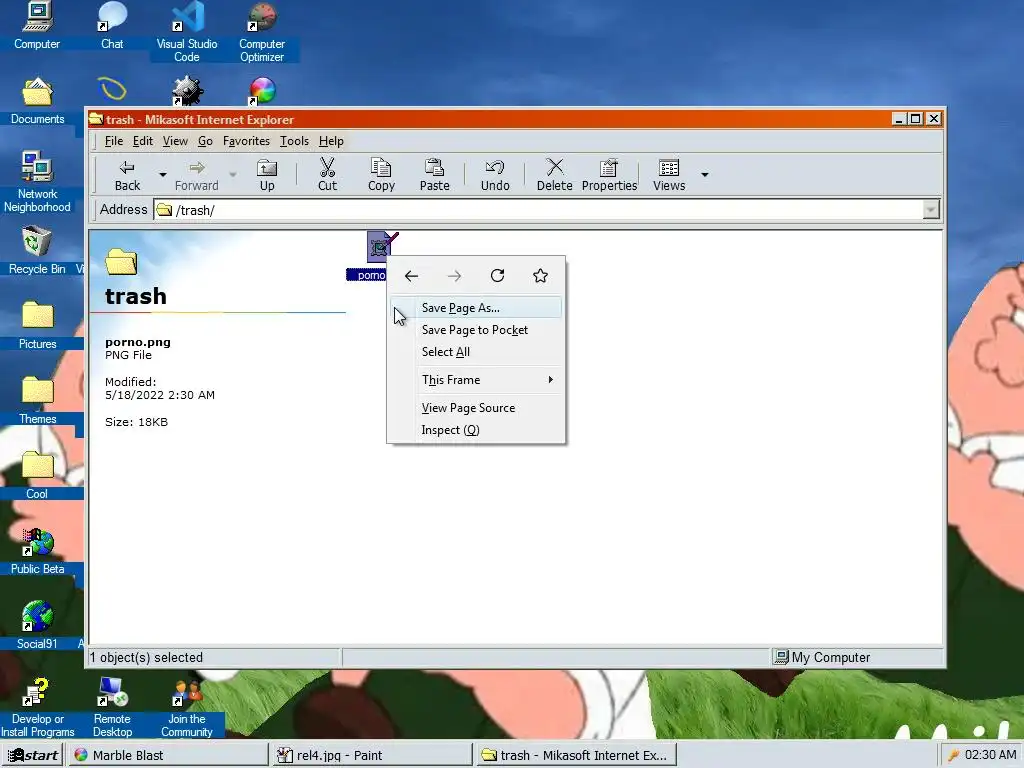This screenshot has width=1024, height=768.
Task: Open the Views toolbar button
Action: (669, 175)
